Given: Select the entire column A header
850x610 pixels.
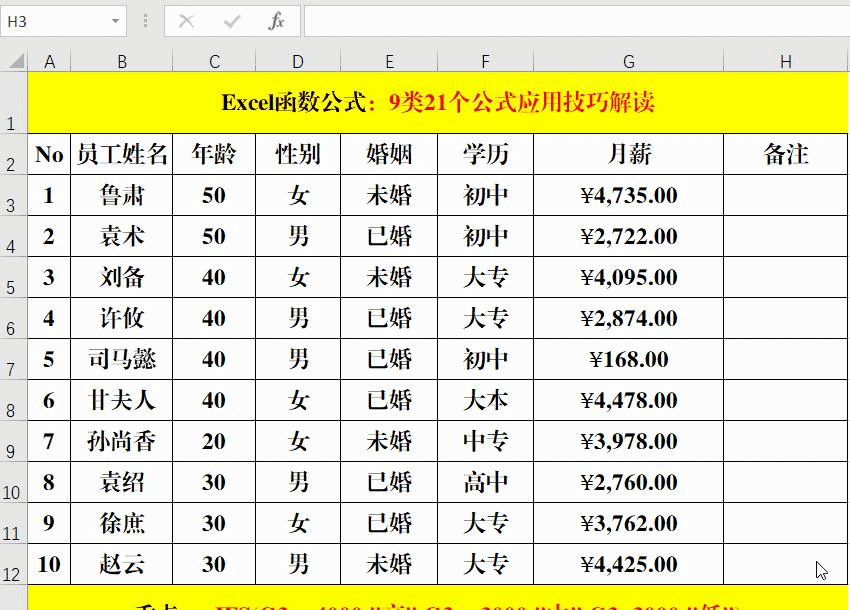Looking at the screenshot, I should click(49, 60).
